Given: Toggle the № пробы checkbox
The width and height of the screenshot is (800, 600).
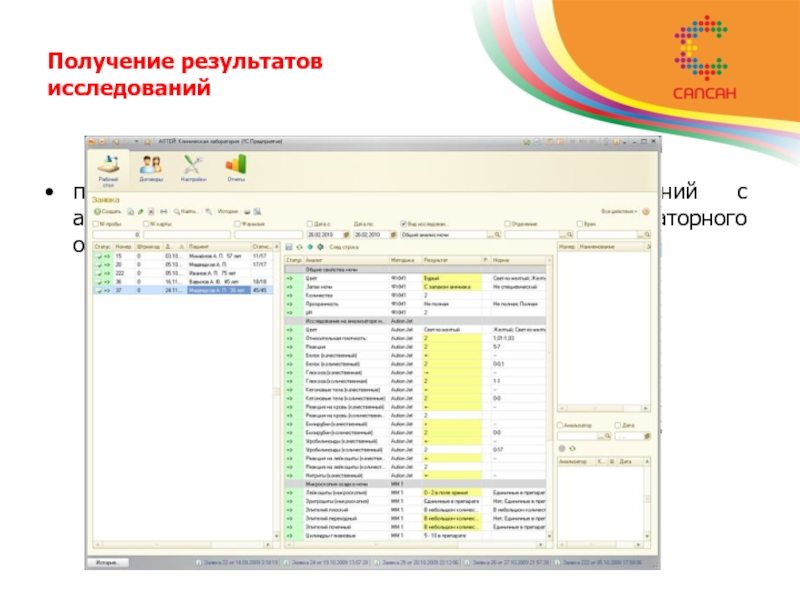Looking at the screenshot, I should coord(97,223).
